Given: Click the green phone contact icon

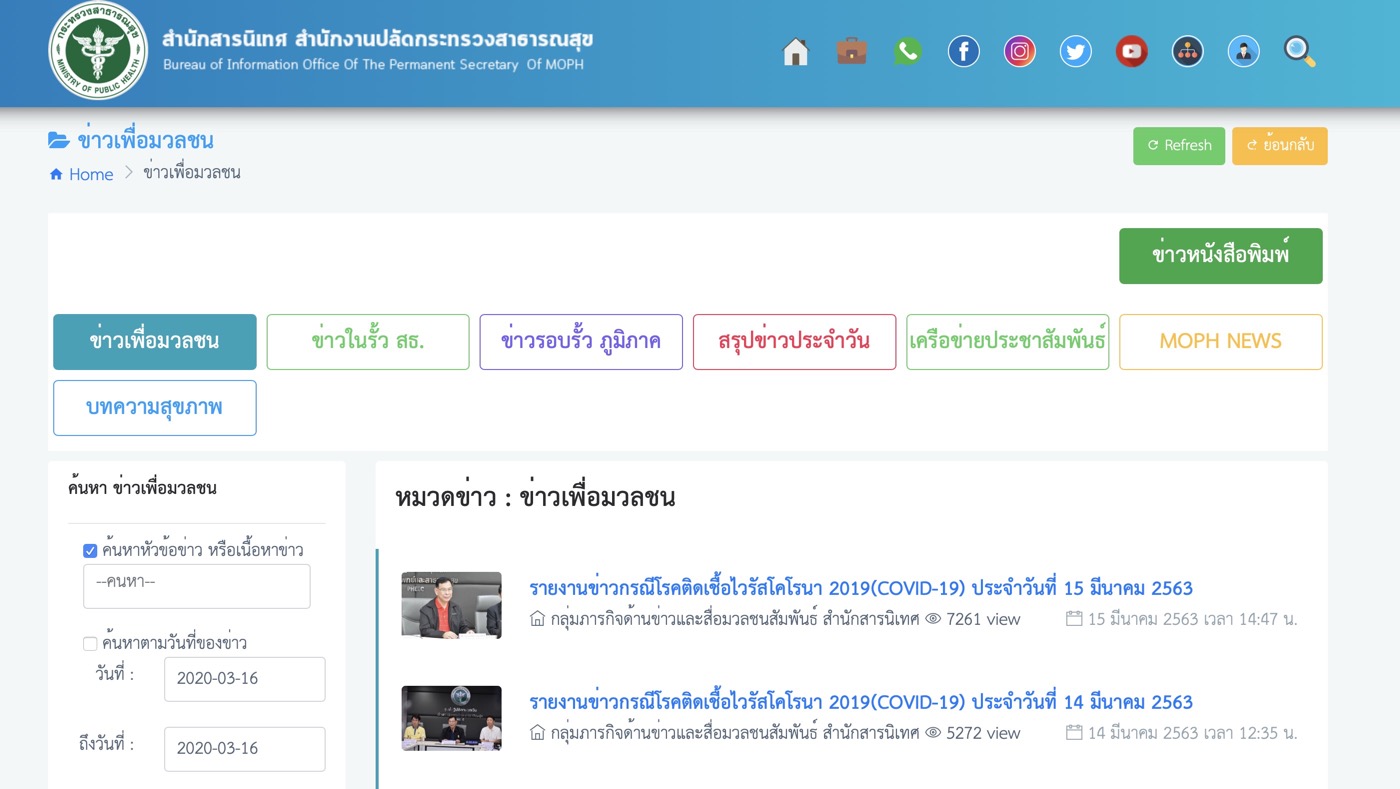Looking at the screenshot, I should 907,50.
